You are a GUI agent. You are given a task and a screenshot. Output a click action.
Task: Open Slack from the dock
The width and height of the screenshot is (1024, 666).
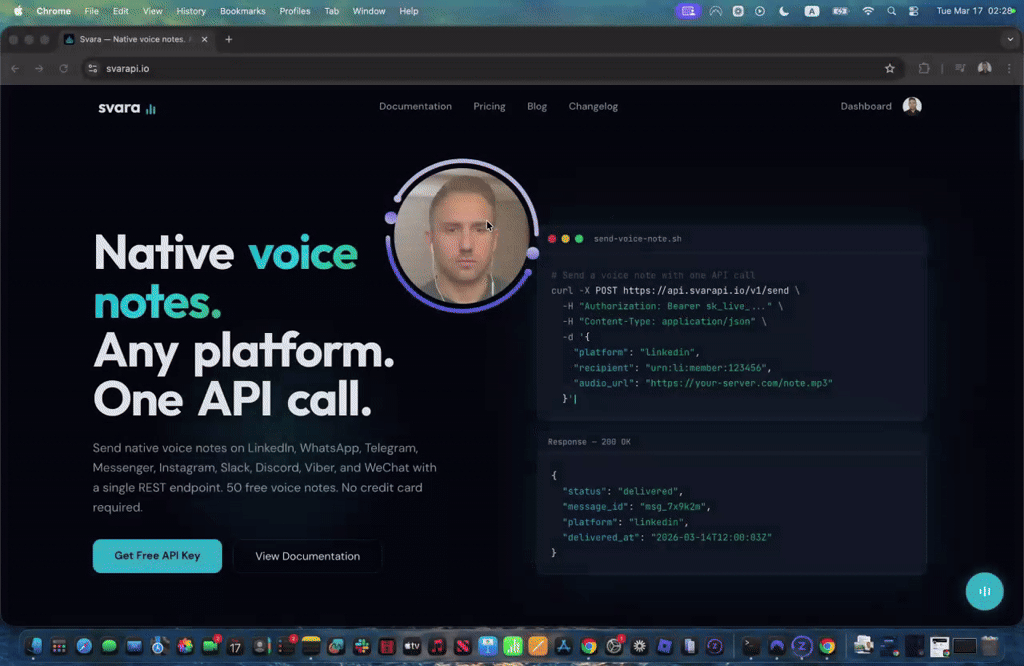(362, 646)
